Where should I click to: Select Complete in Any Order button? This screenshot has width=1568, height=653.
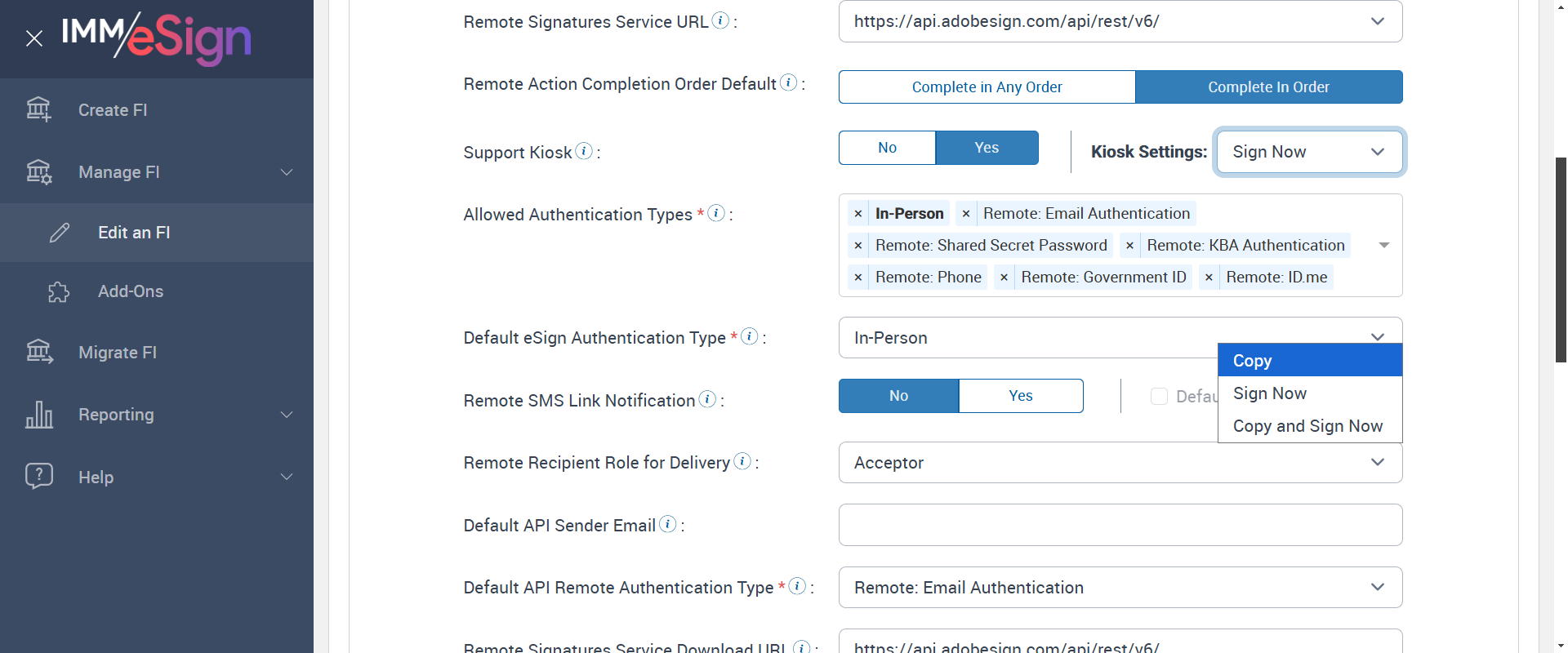pos(987,87)
